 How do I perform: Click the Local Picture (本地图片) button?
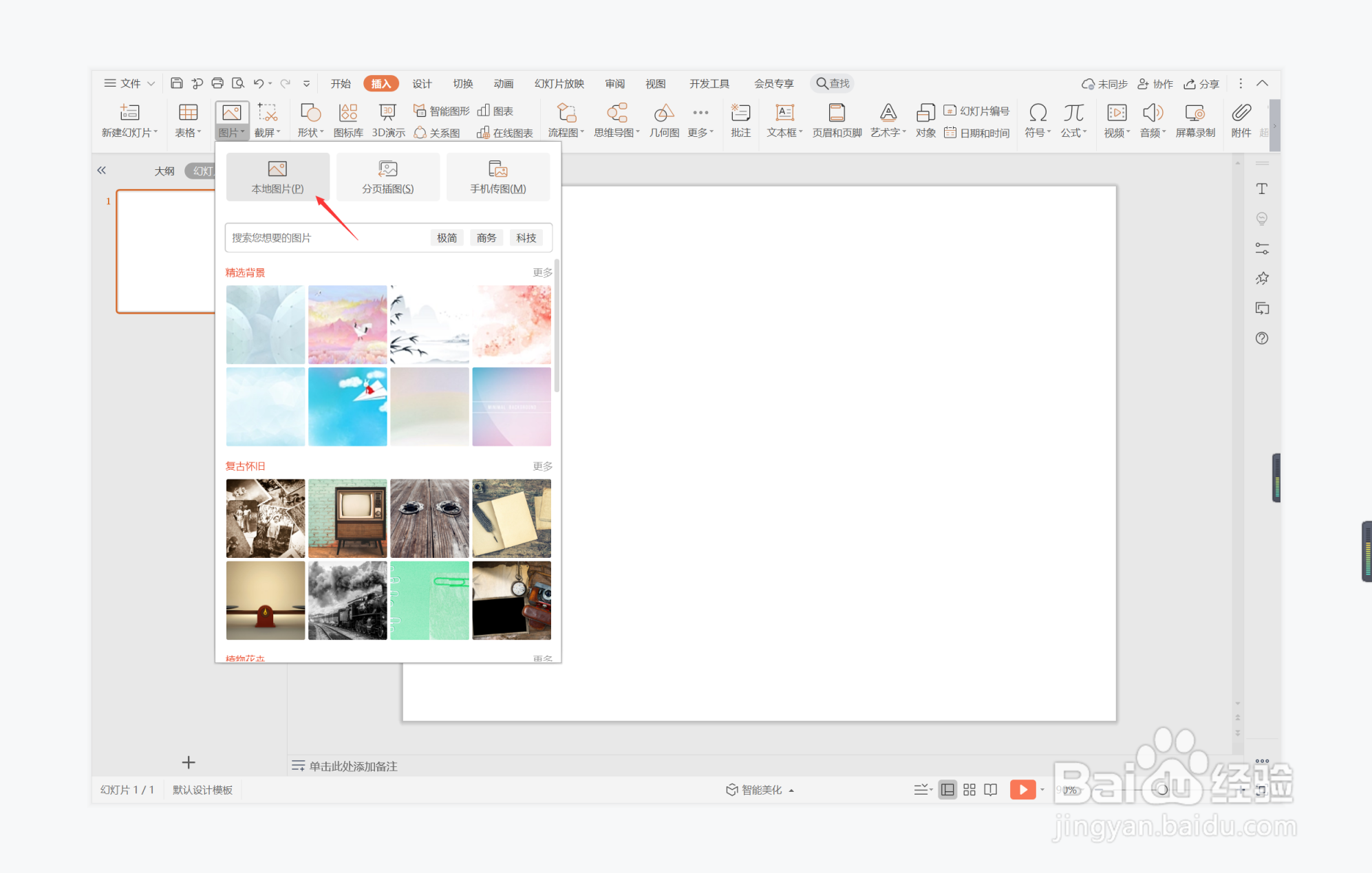(x=277, y=177)
